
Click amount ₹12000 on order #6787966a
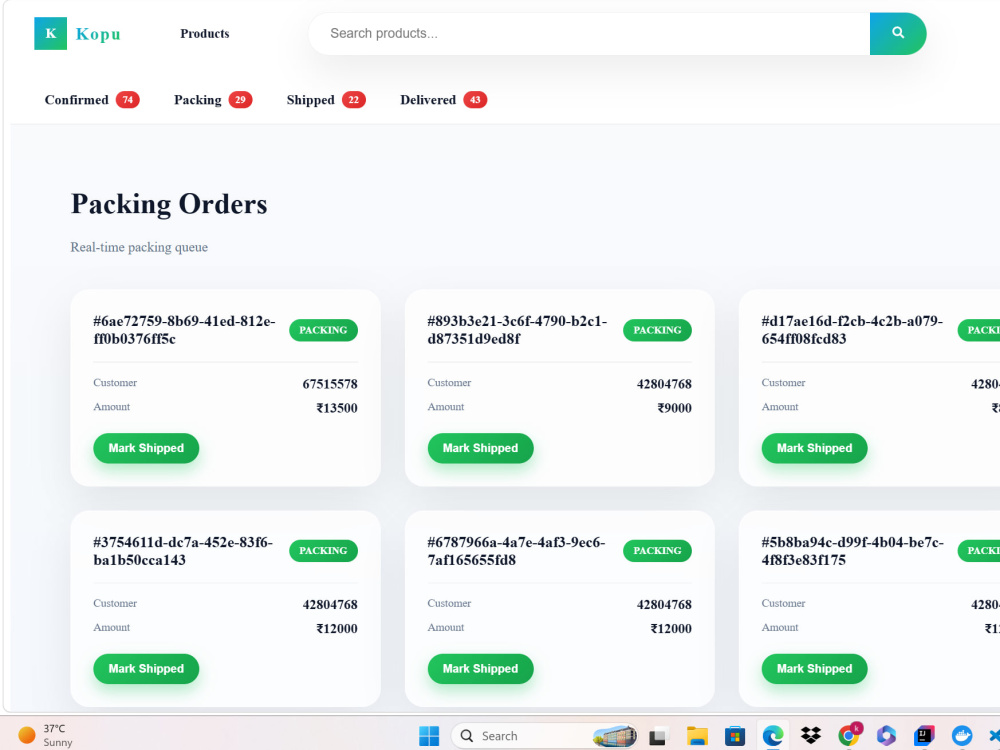coord(671,629)
